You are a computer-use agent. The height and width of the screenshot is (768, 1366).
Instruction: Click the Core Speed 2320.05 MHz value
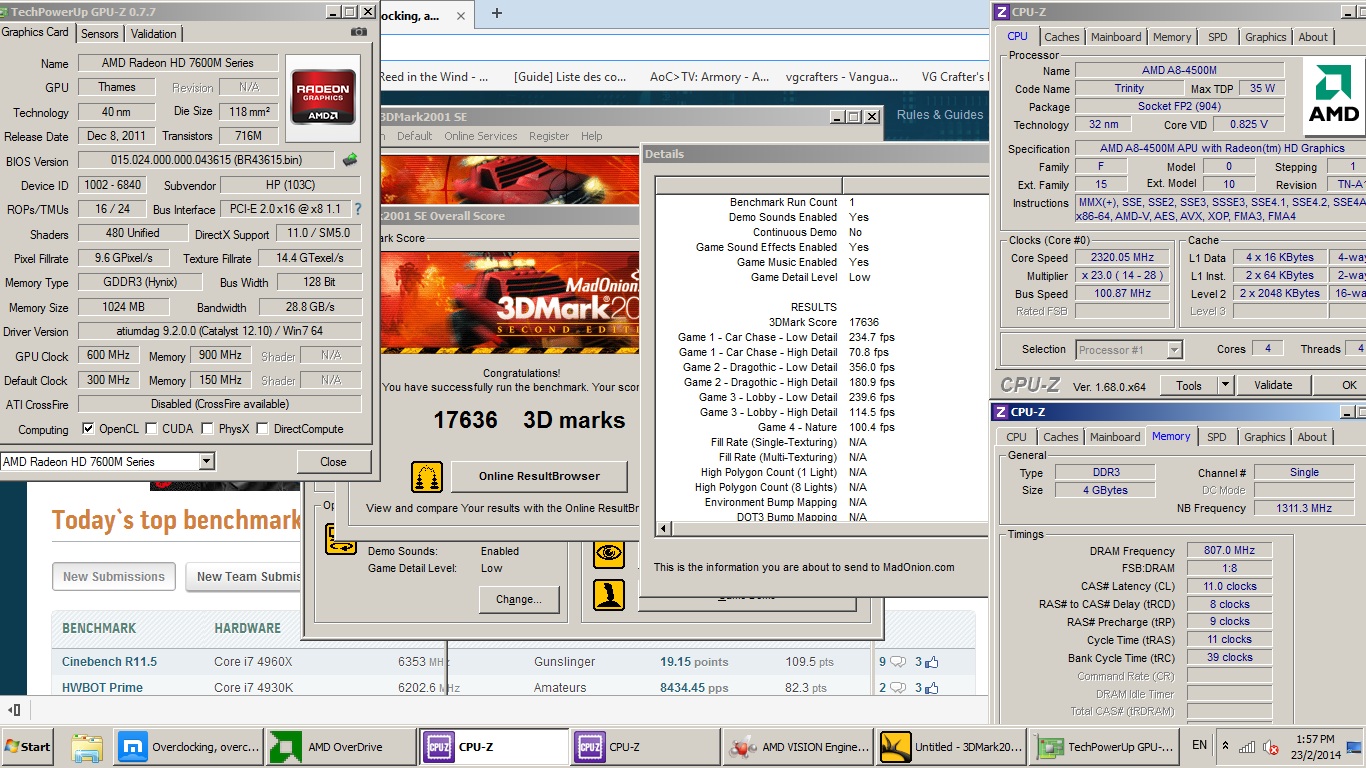(1123, 257)
